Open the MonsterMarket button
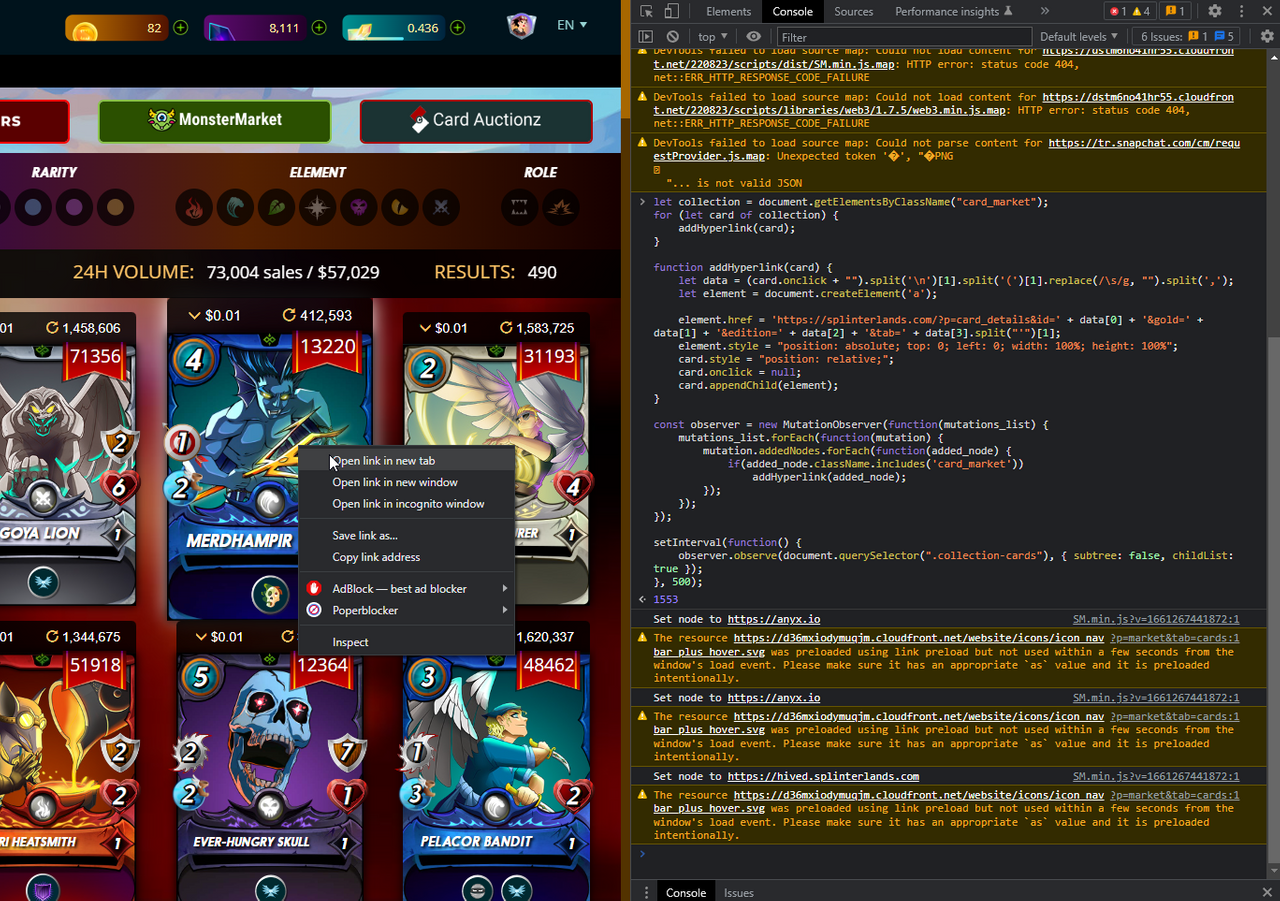The height and width of the screenshot is (901, 1280). point(215,120)
